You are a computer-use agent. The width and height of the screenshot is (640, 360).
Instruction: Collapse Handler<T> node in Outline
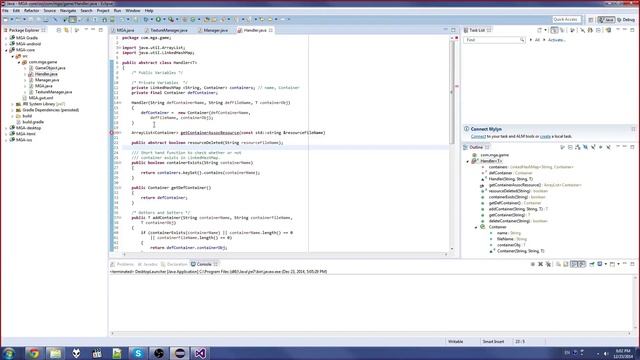tap(468, 161)
